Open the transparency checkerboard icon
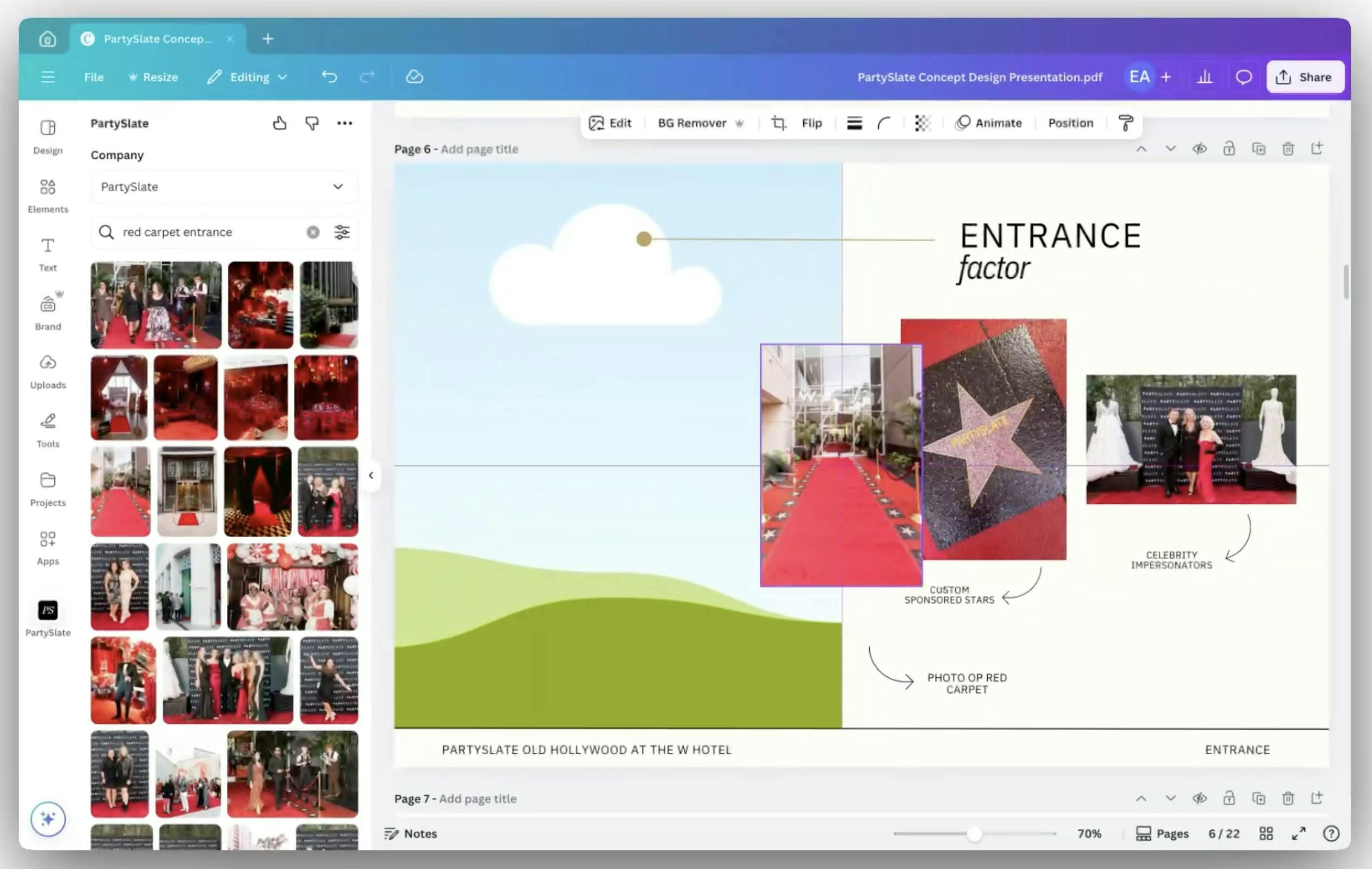 point(922,123)
